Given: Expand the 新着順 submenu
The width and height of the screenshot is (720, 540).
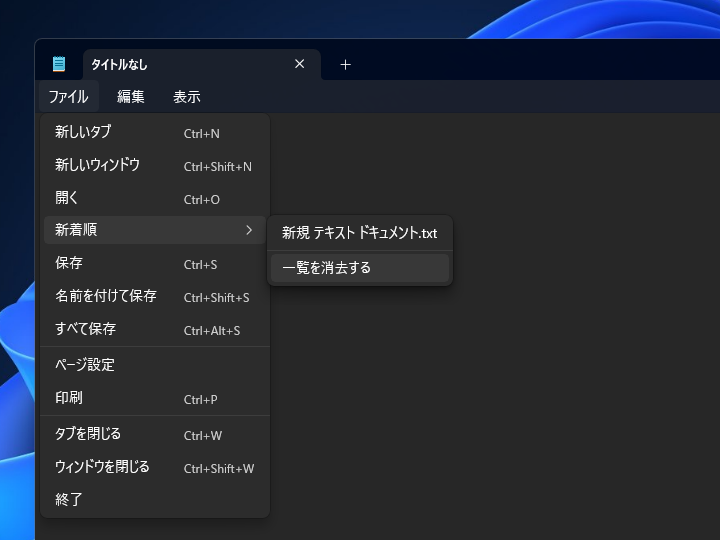Looking at the screenshot, I should 155,230.
